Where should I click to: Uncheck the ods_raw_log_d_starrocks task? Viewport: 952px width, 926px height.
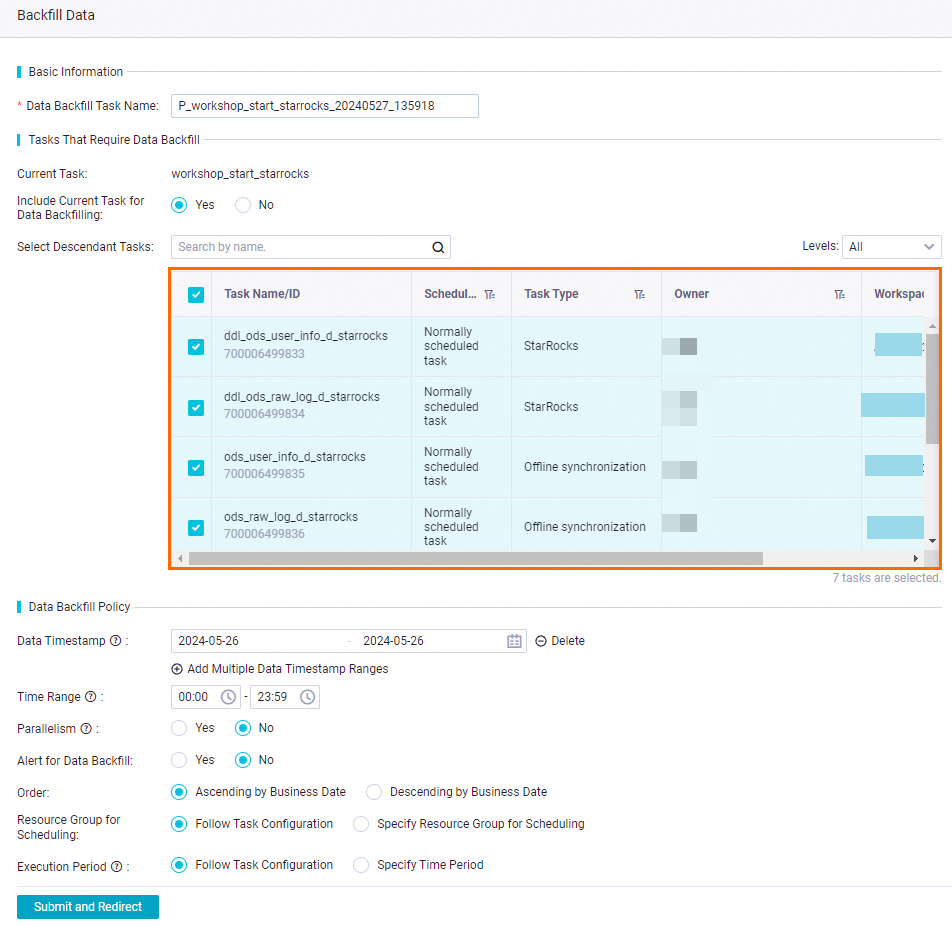[196, 528]
